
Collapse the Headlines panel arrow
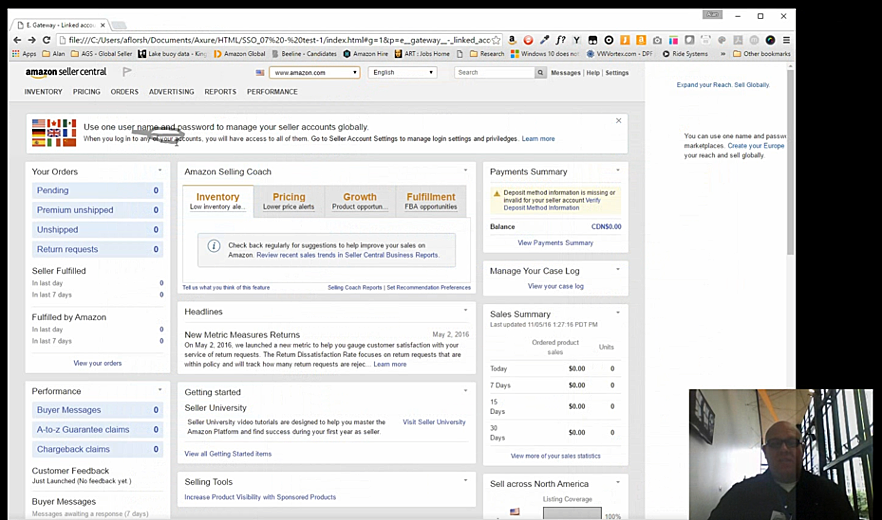pos(465,310)
